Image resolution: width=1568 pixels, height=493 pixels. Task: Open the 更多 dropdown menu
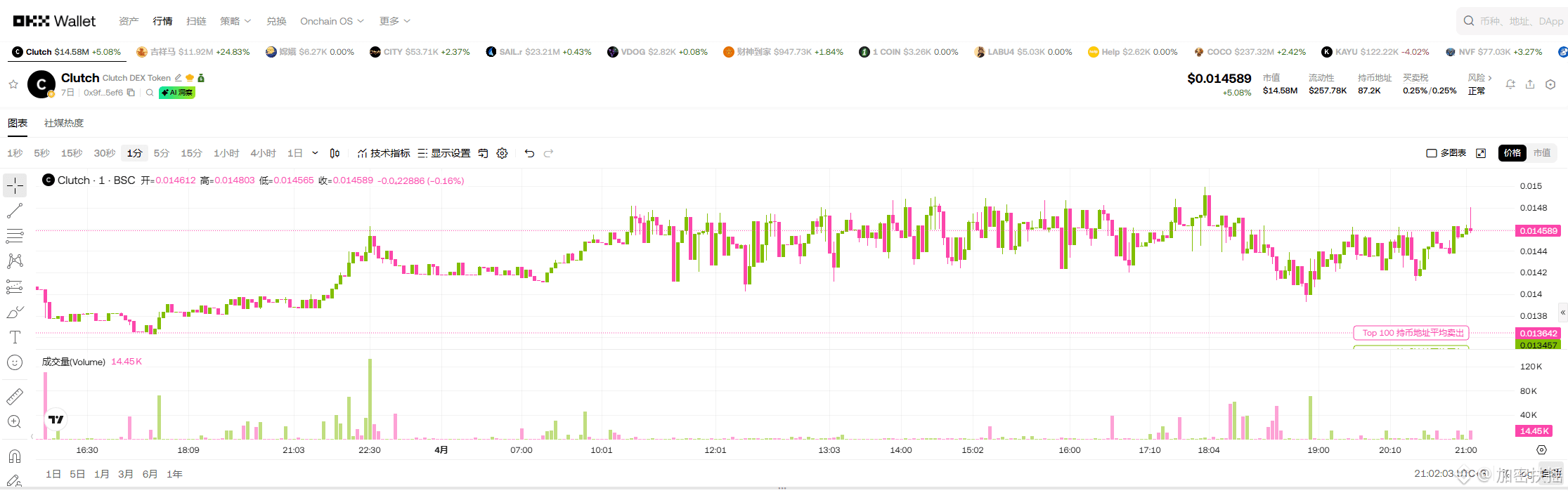pyautogui.click(x=395, y=21)
